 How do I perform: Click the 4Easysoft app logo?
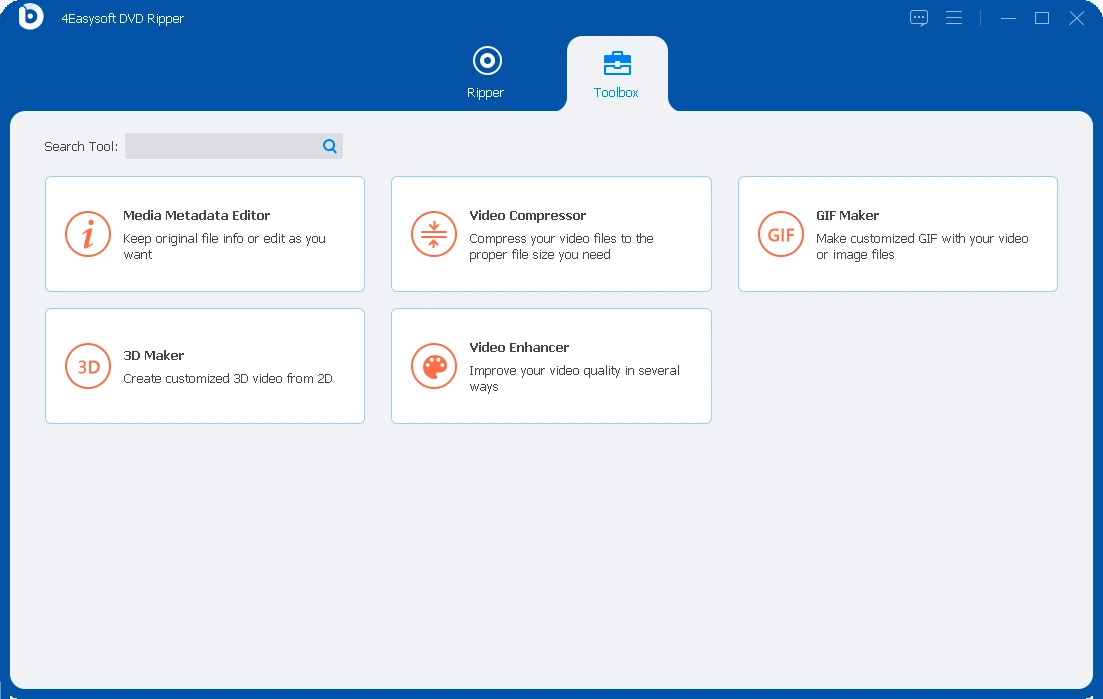31,17
